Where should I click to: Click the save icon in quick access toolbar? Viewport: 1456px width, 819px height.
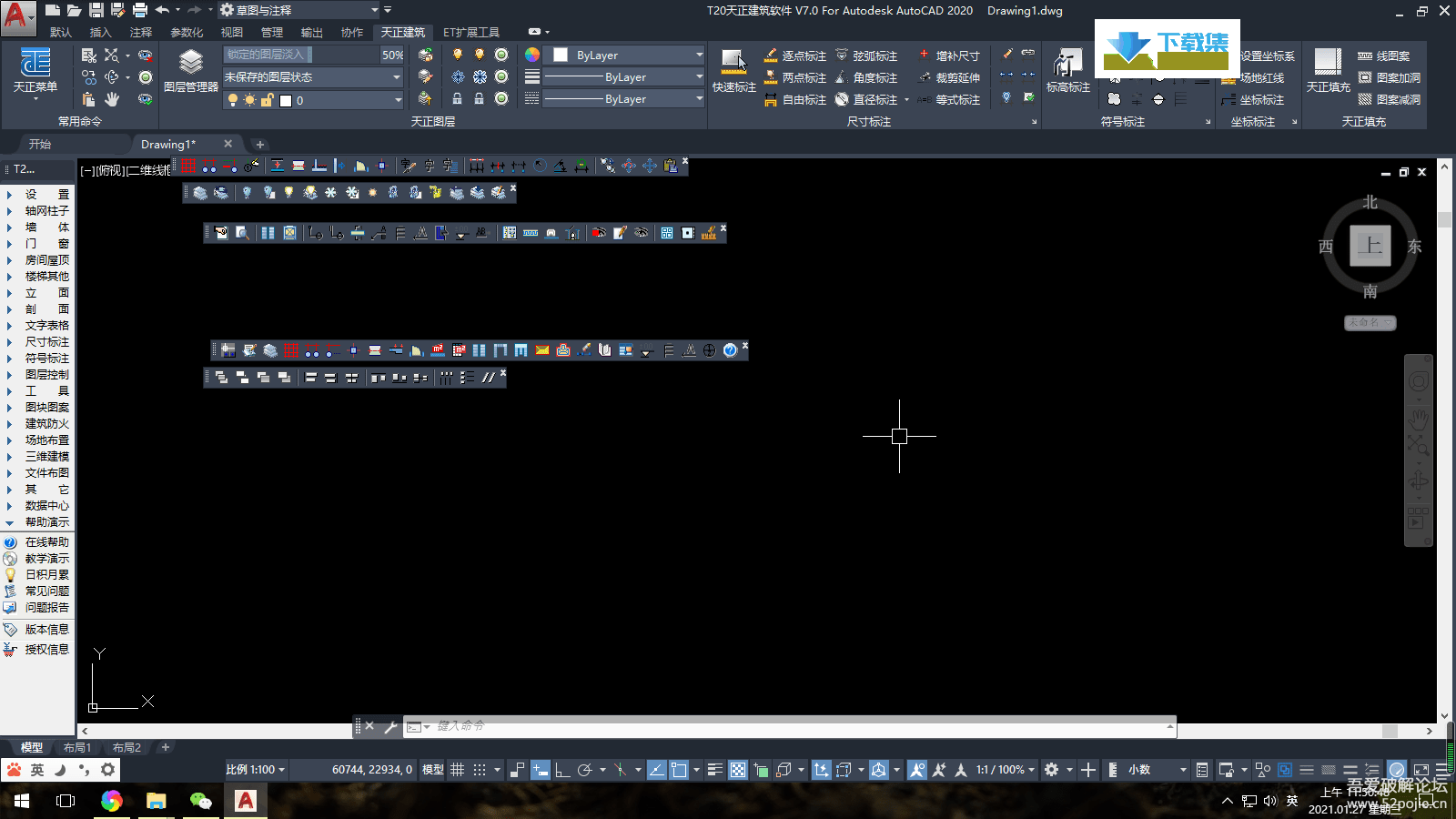point(96,10)
